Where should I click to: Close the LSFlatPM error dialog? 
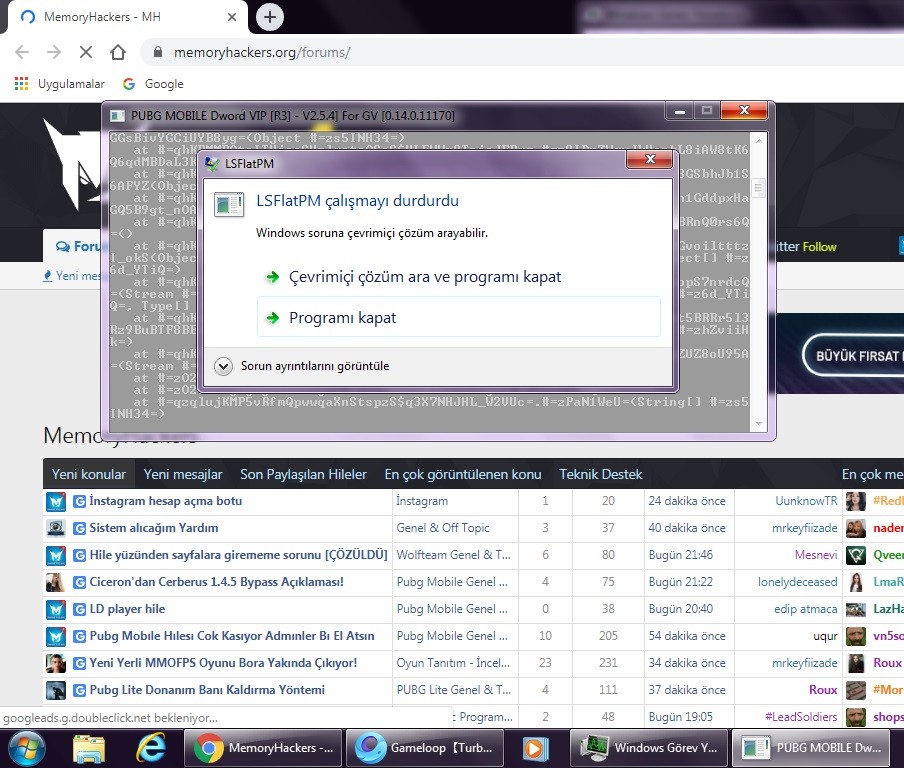coord(650,160)
